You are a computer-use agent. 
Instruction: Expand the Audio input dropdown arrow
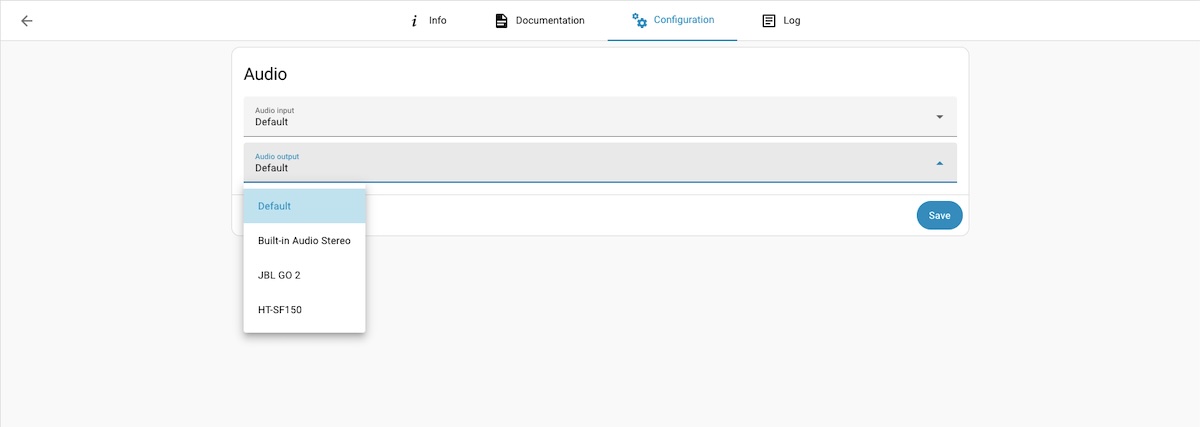point(939,117)
